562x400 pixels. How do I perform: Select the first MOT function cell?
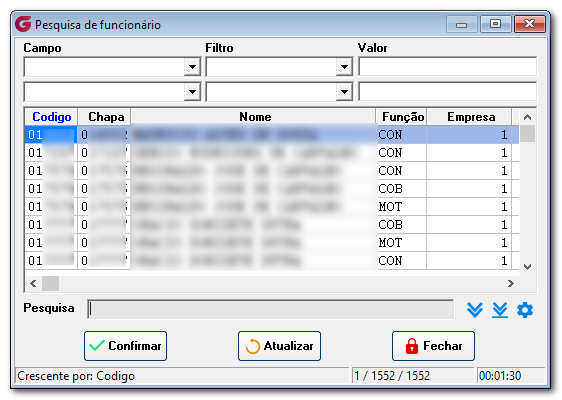tap(401, 206)
